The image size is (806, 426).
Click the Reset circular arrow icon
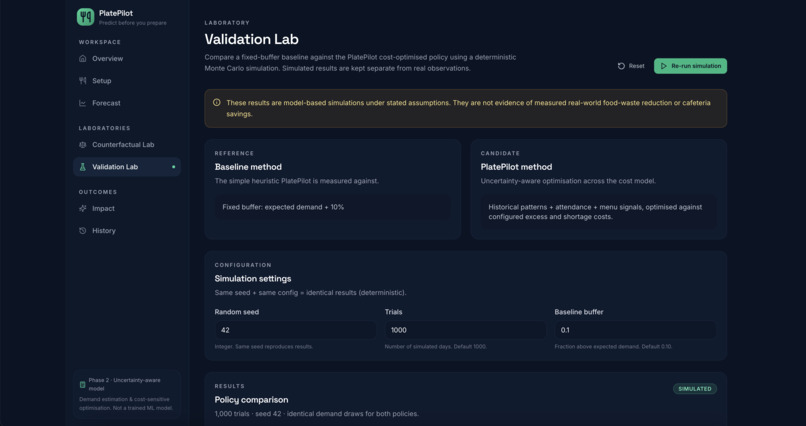tap(621, 66)
